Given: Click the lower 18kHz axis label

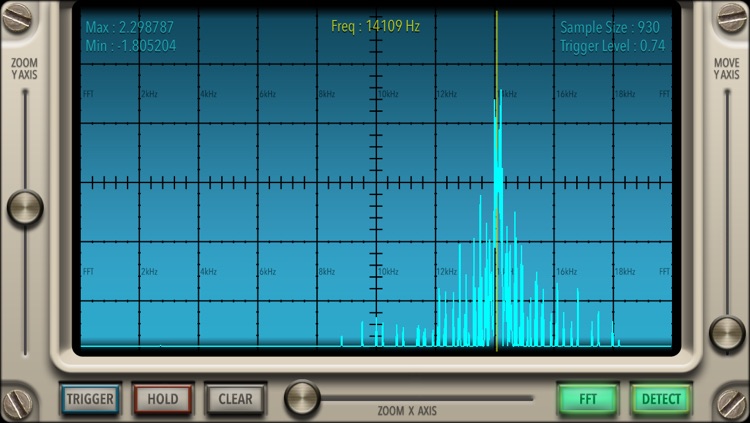Looking at the screenshot, I should pos(625,272).
